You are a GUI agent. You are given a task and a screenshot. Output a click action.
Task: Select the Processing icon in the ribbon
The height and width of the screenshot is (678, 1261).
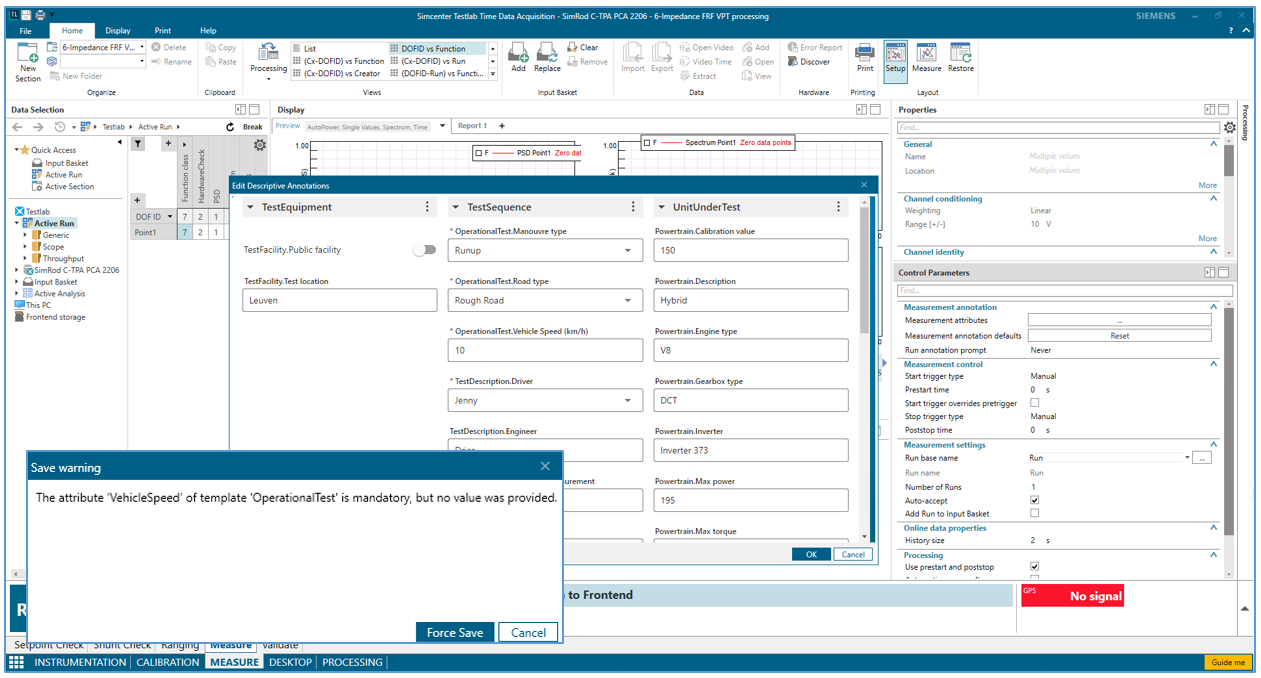[x=268, y=57]
